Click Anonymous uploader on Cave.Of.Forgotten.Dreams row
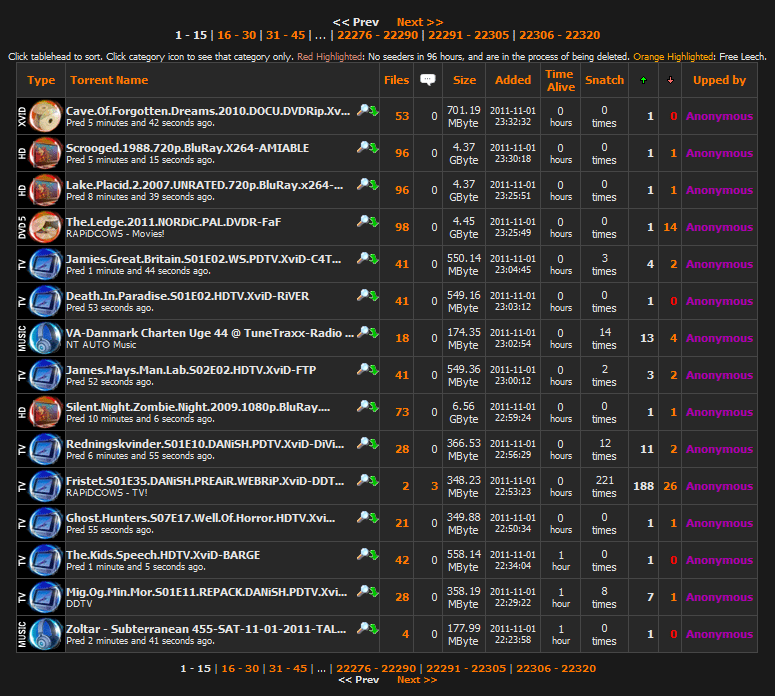The height and width of the screenshot is (696, 775). click(x=719, y=116)
